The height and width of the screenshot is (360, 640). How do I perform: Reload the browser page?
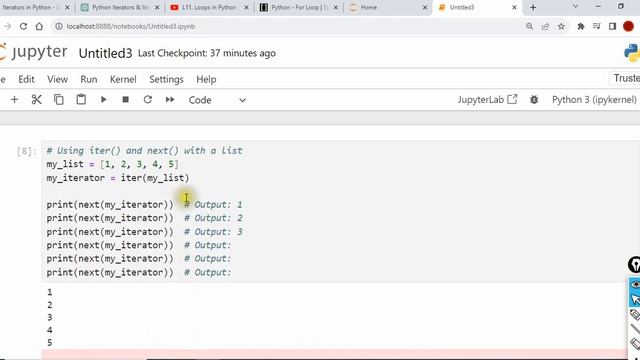pyautogui.click(x=23, y=26)
